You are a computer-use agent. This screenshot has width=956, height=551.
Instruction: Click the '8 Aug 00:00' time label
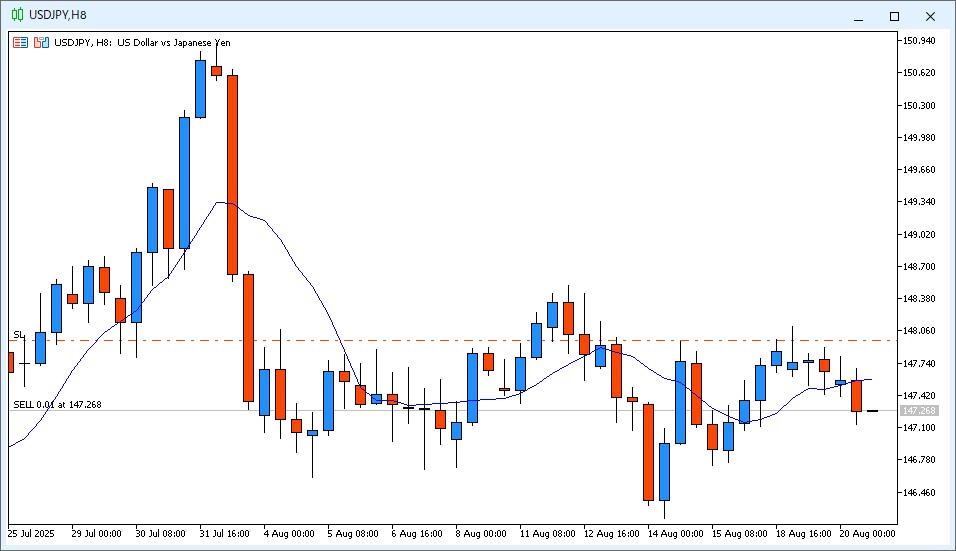481,534
